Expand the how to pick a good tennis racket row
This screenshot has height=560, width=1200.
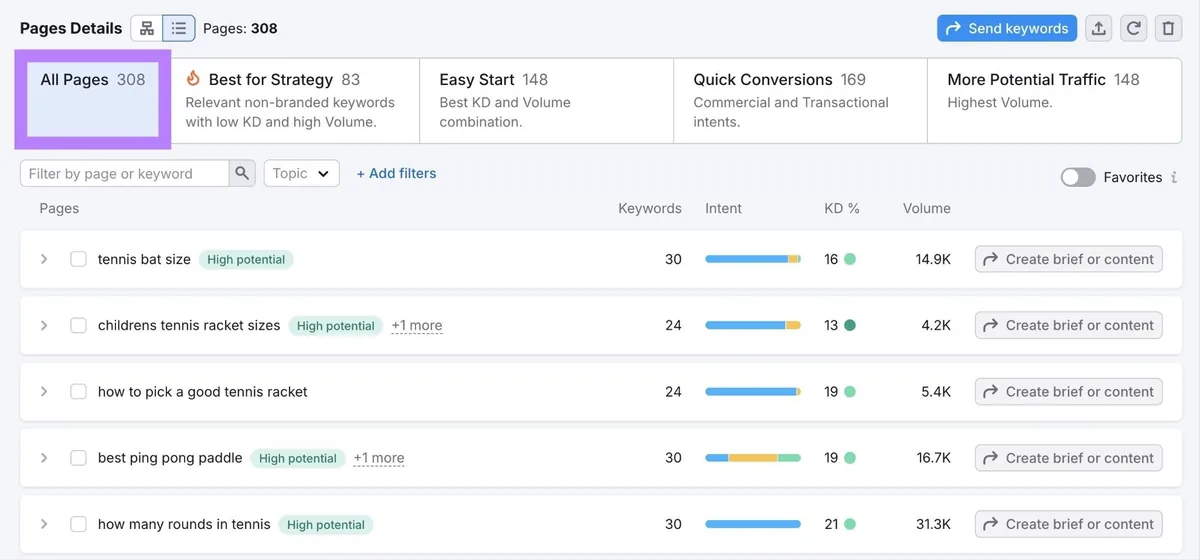(44, 392)
